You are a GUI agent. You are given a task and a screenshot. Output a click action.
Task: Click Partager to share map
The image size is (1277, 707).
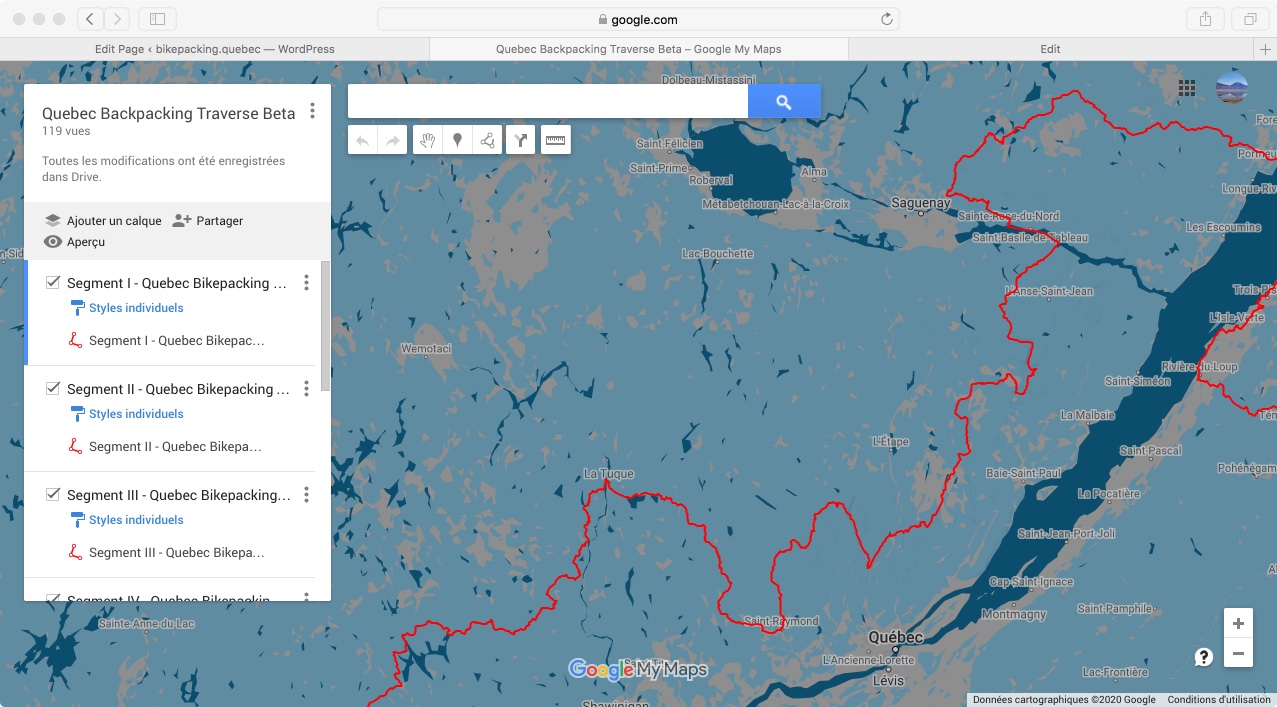pyautogui.click(x=220, y=221)
